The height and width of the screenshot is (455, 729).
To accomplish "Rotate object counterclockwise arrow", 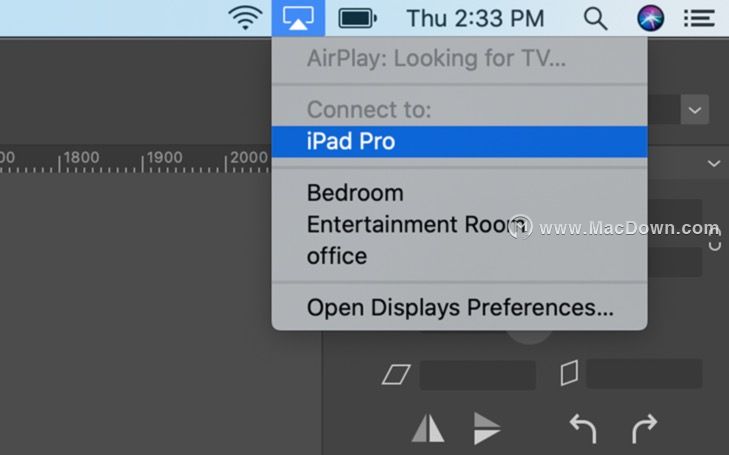I will tap(583, 428).
